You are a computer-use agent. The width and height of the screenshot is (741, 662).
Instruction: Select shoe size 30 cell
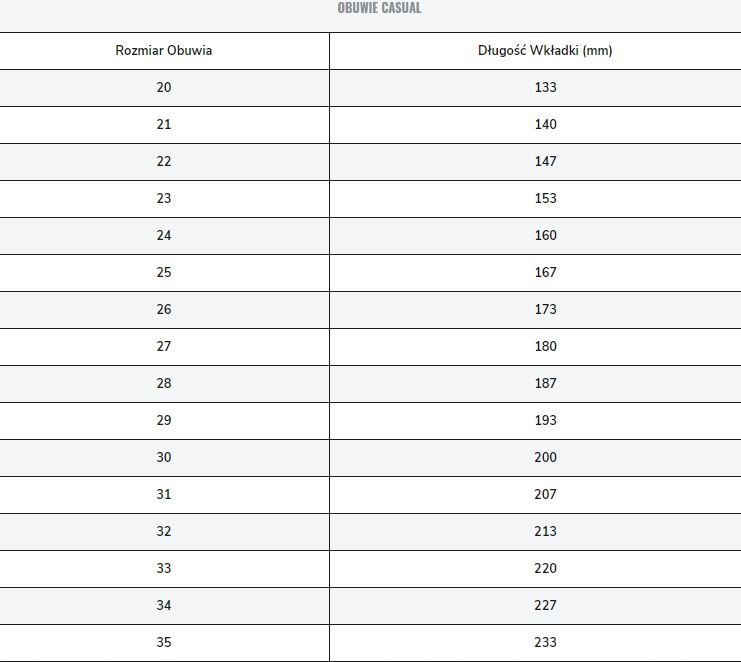[x=164, y=457]
